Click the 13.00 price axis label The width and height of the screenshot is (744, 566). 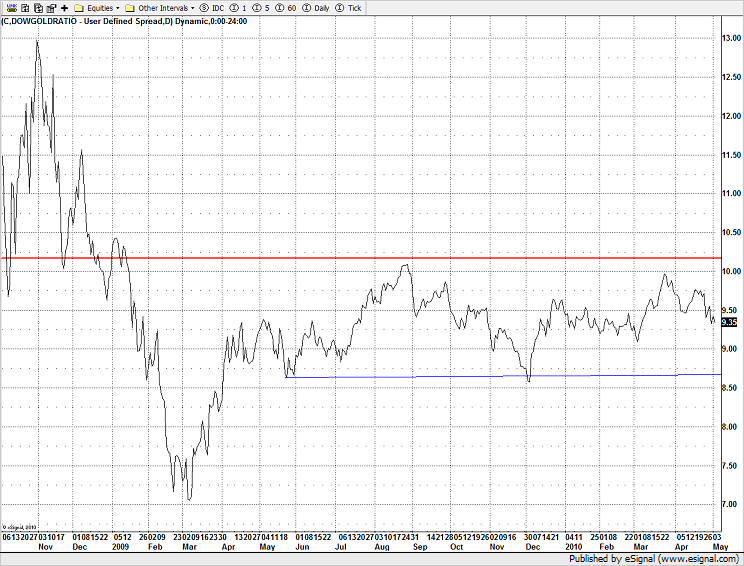[x=731, y=38]
